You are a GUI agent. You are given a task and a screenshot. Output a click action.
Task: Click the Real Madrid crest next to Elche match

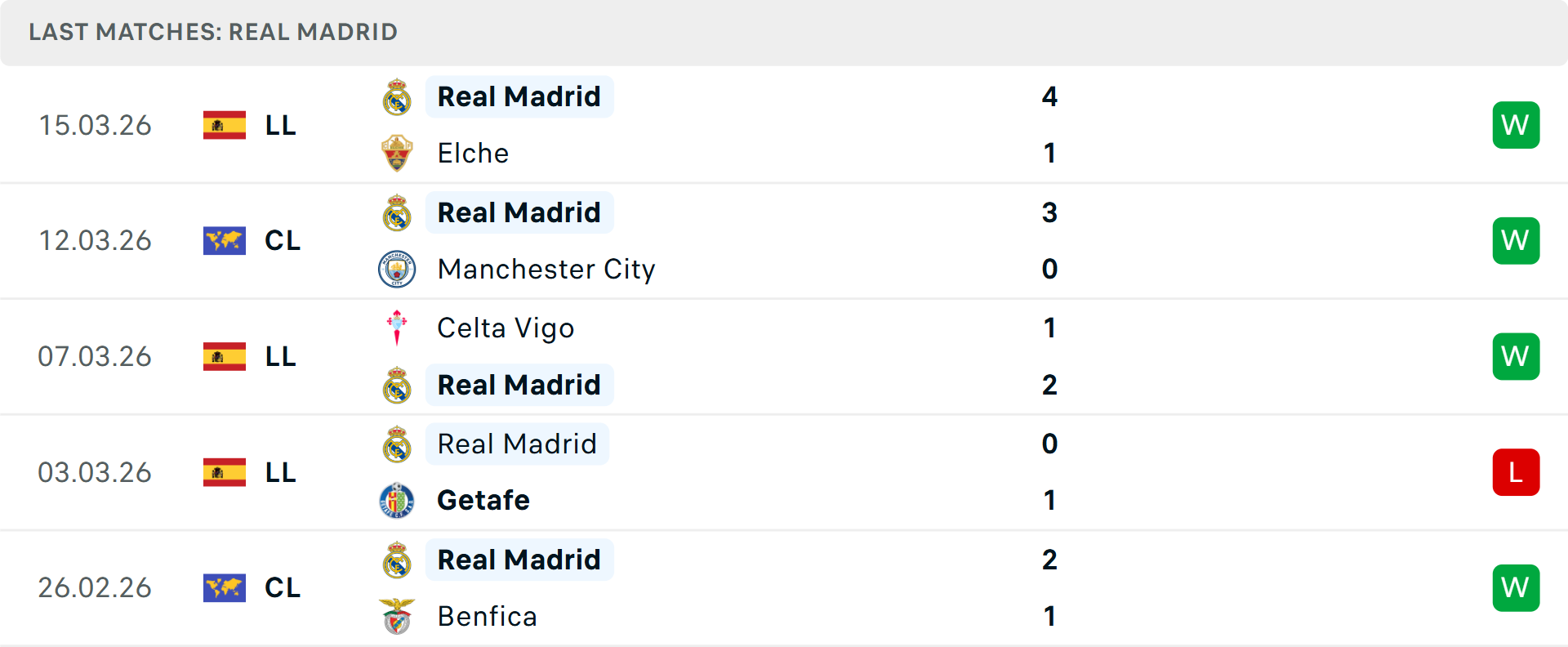tap(397, 96)
